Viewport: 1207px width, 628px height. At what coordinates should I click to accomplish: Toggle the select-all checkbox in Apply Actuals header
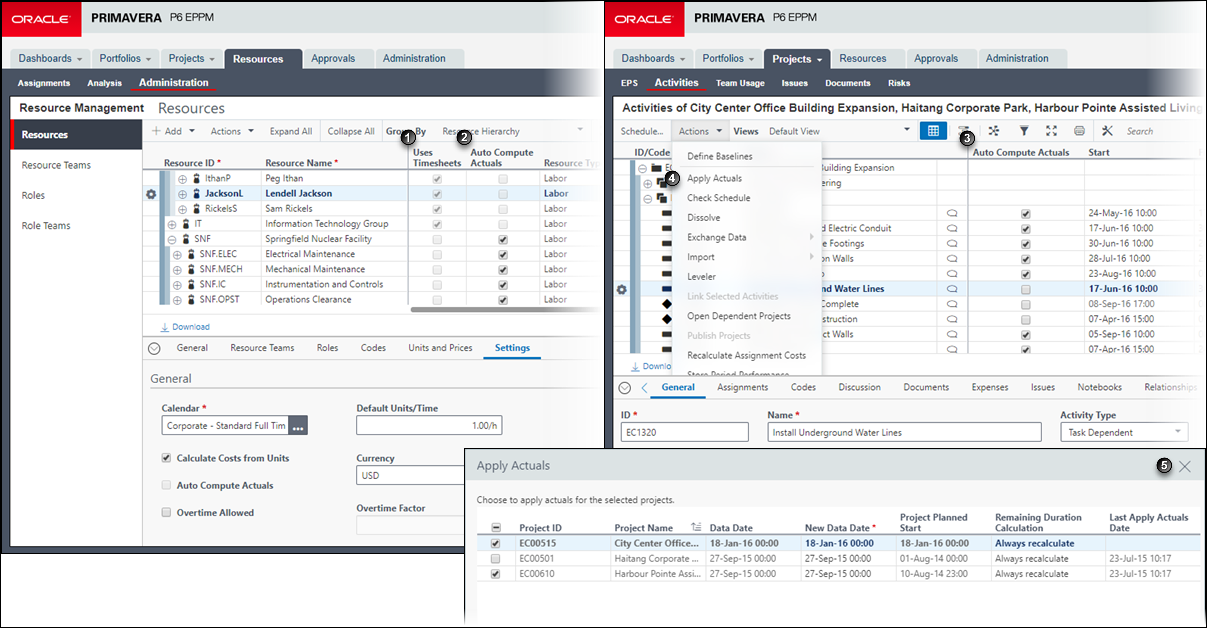[x=495, y=528]
